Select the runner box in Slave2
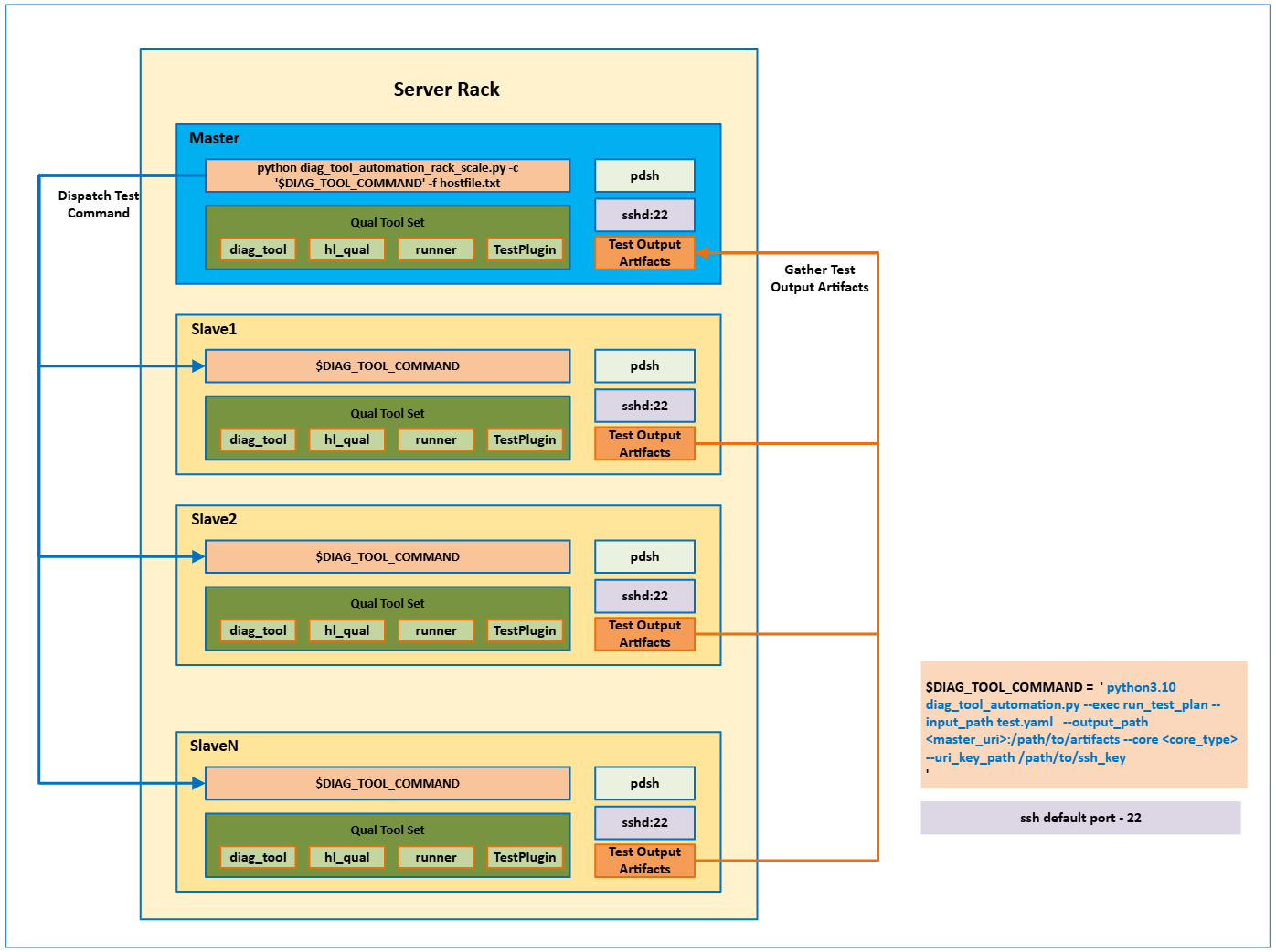Screen dimensions: 1276x952 (x=435, y=630)
